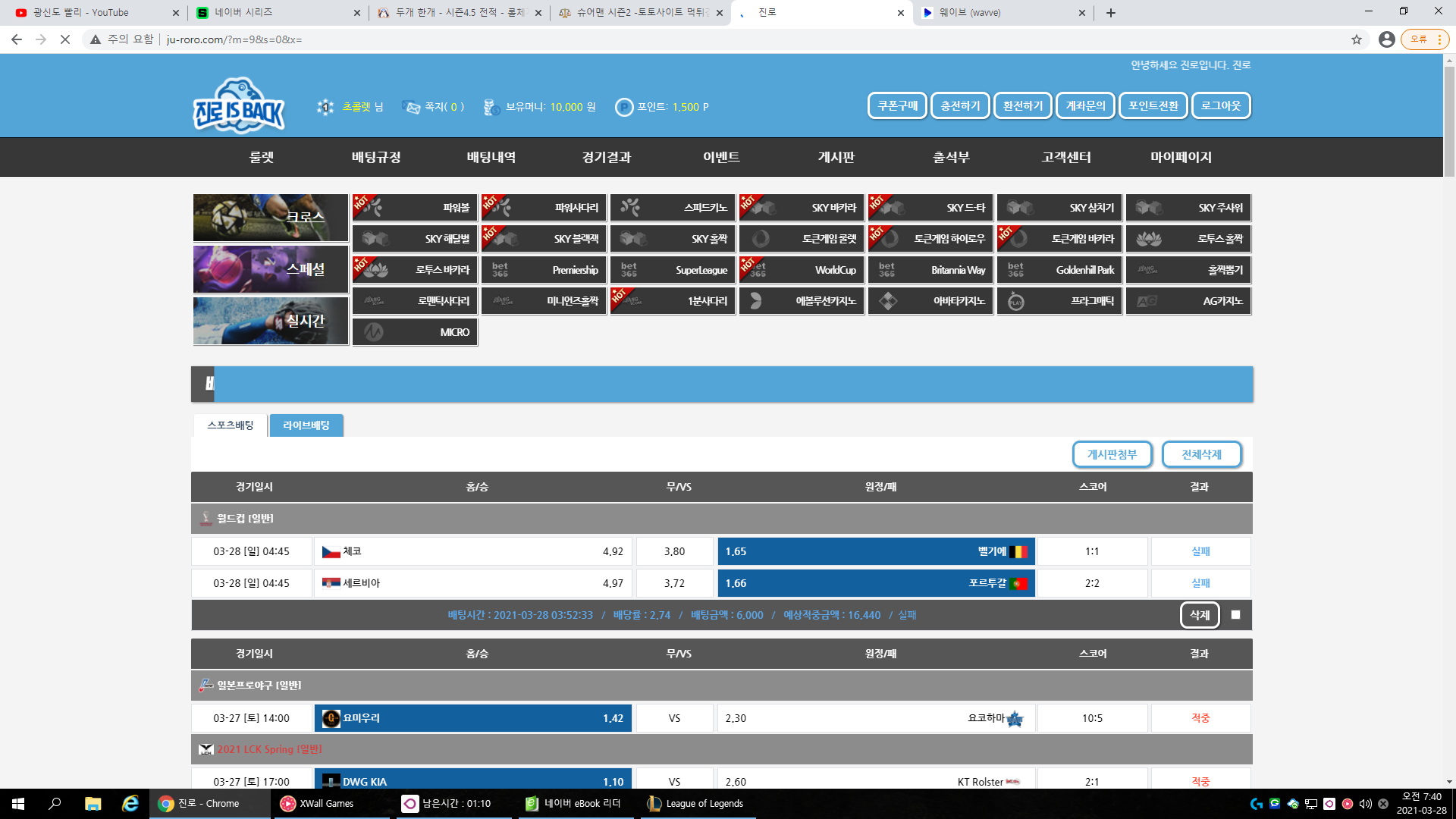1456x819 pixels.
Task: Open 배팅내역 menu item
Action: [x=491, y=157]
